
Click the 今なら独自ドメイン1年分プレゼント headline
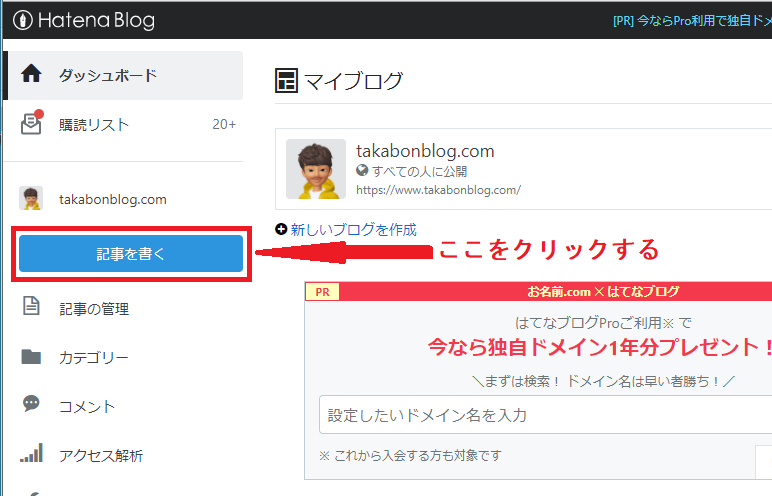599,347
